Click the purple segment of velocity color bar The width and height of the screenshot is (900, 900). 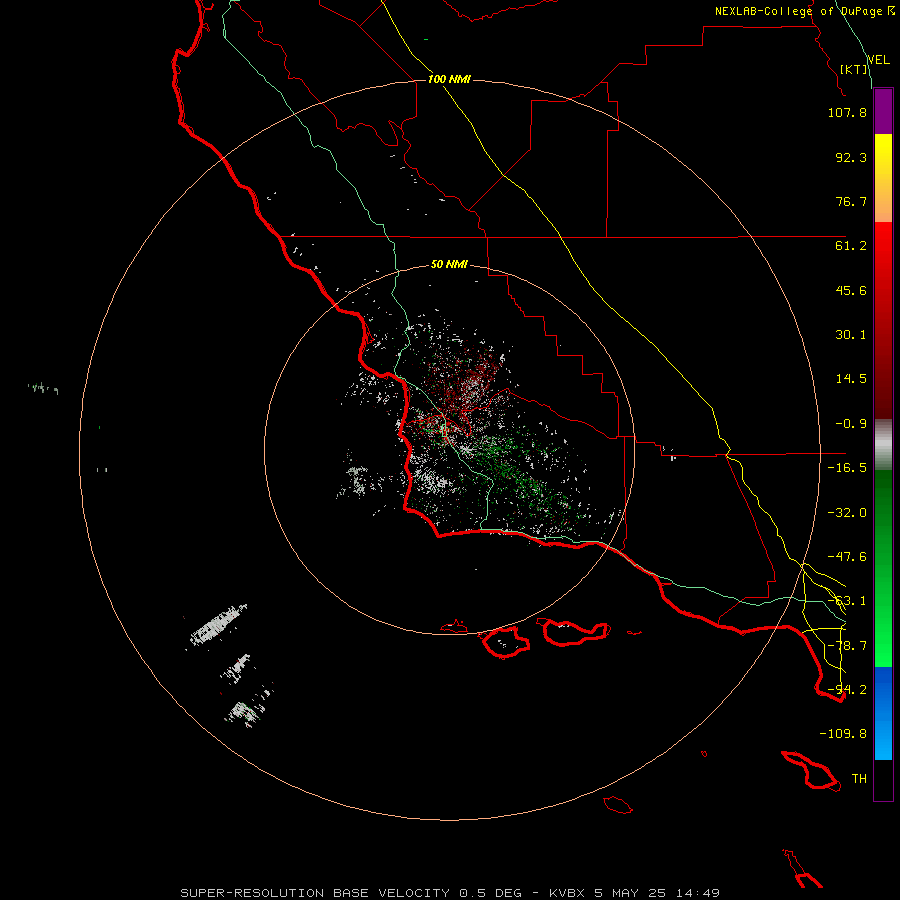(883, 112)
